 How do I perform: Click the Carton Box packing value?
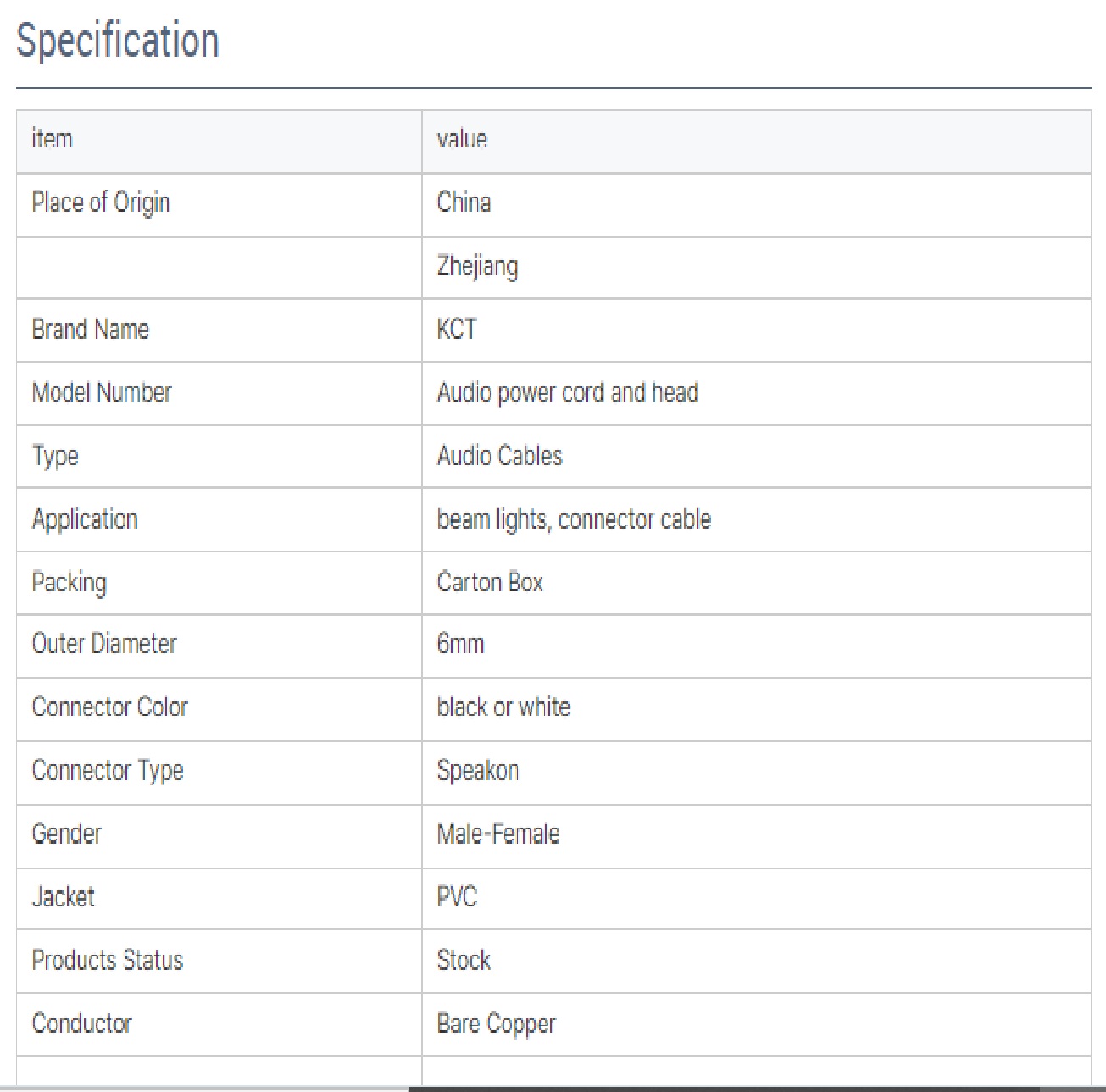pos(490,582)
